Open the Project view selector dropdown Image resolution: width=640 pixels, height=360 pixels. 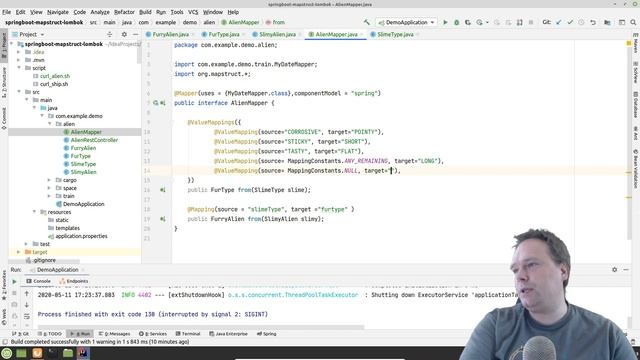click(29, 34)
